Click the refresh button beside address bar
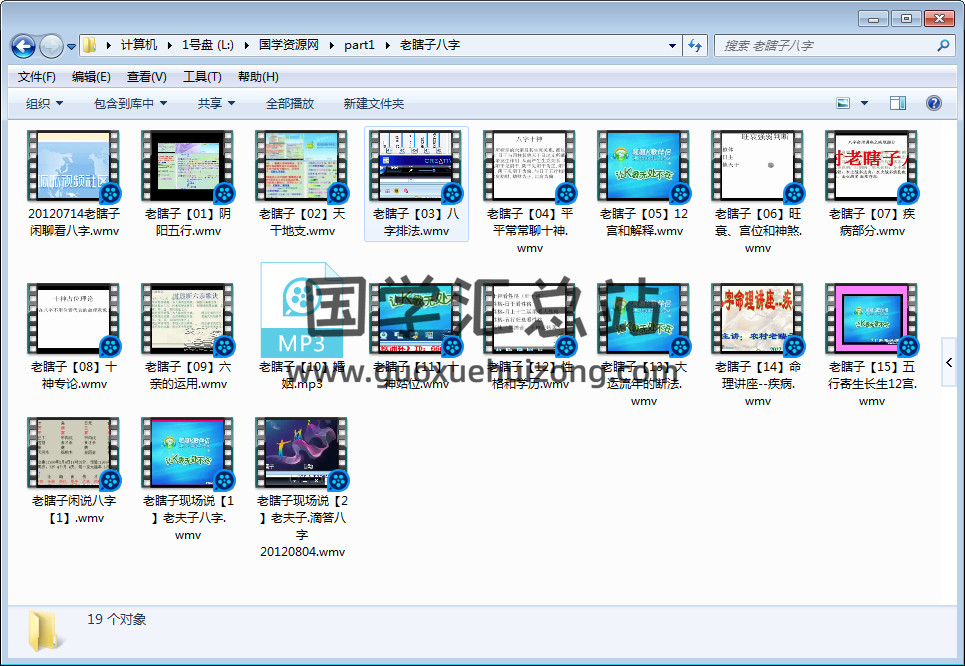Viewport: 965px width, 666px height. coord(696,46)
